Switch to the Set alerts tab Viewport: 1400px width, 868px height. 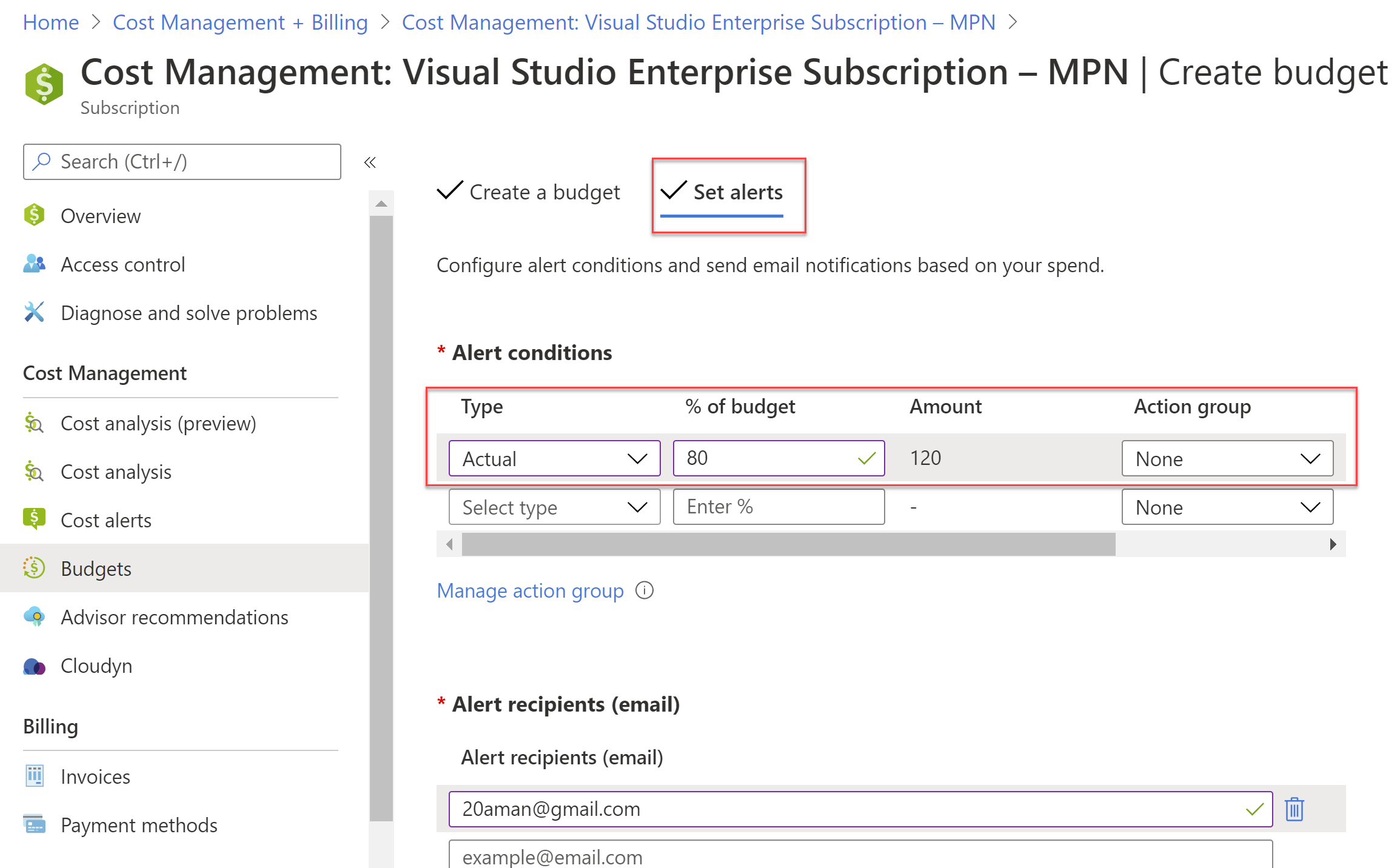[x=722, y=192]
